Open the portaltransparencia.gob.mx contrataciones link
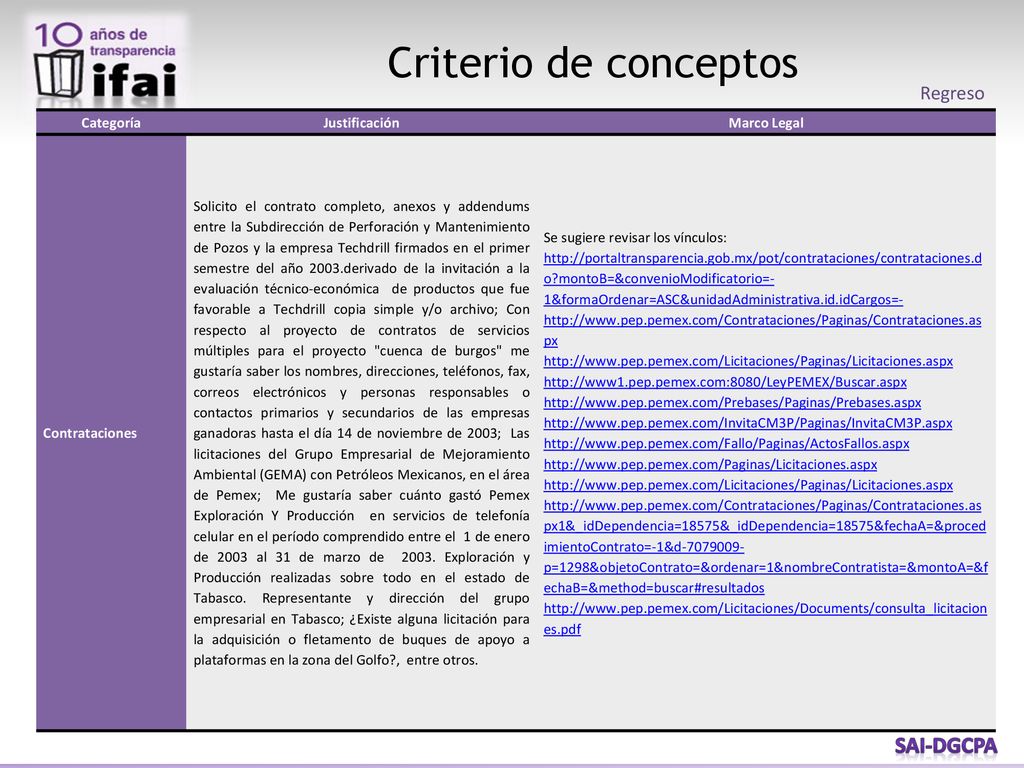The image size is (1024, 768). pyautogui.click(x=762, y=279)
